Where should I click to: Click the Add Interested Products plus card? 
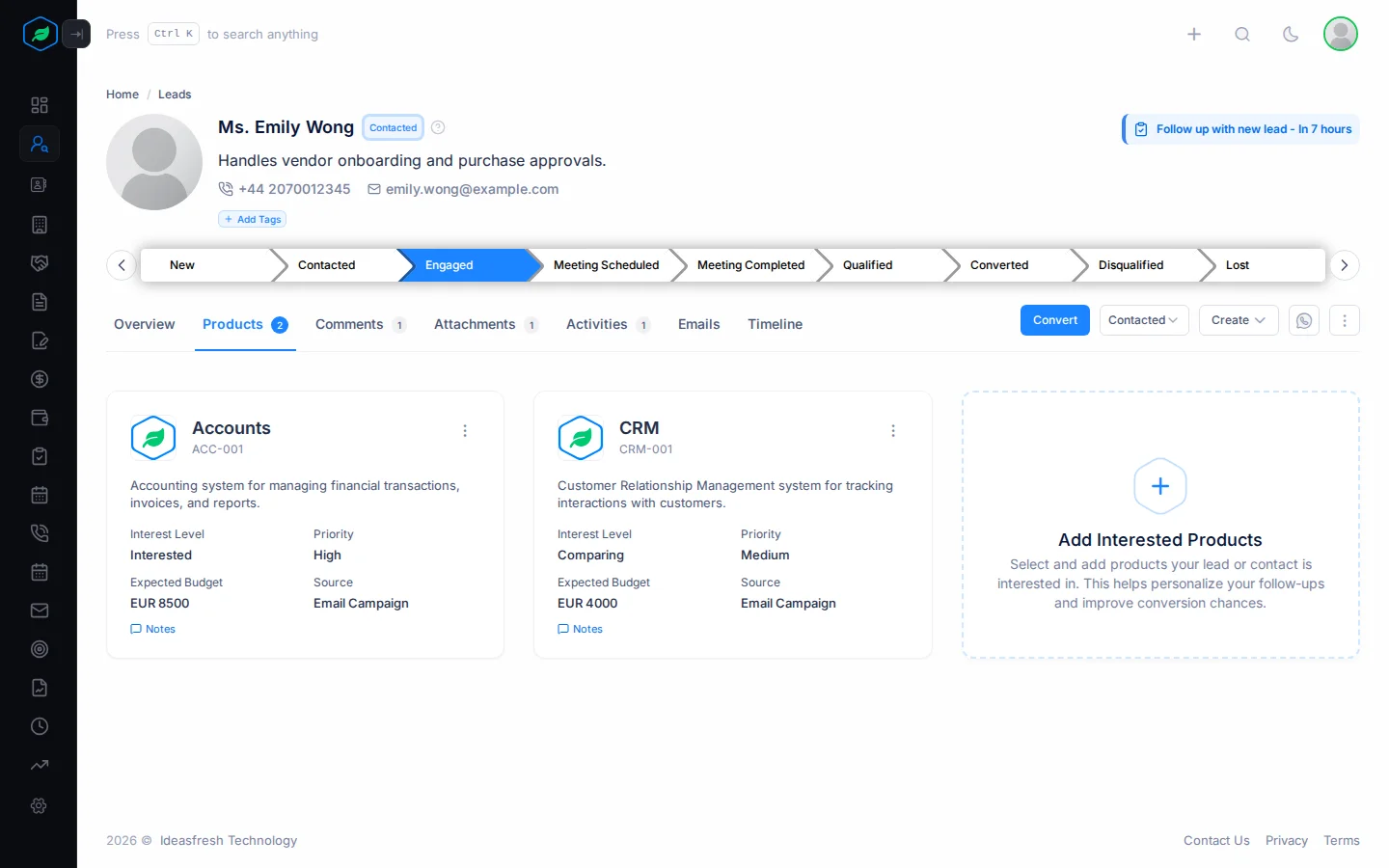1160,525
